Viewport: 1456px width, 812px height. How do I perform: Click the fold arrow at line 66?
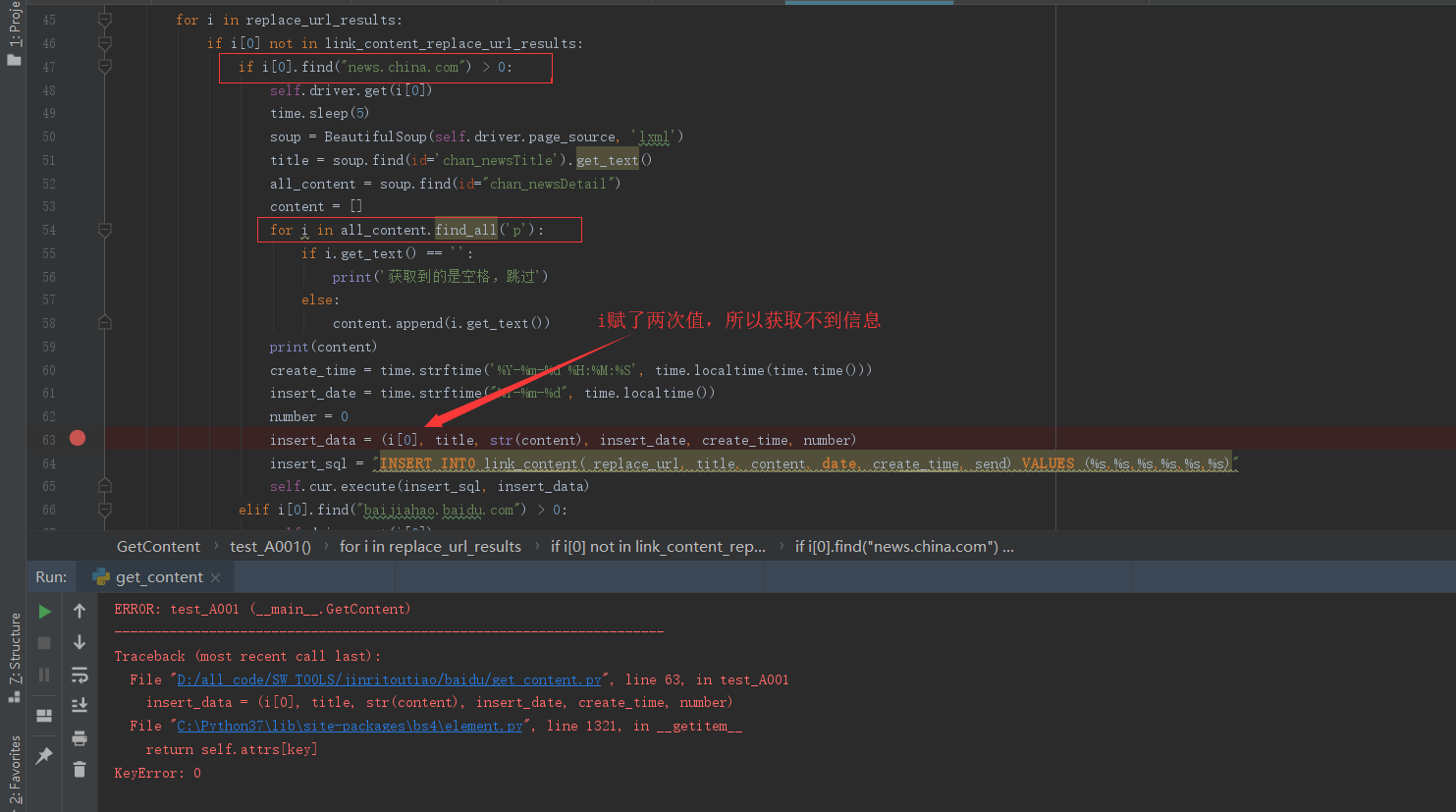tap(105, 510)
